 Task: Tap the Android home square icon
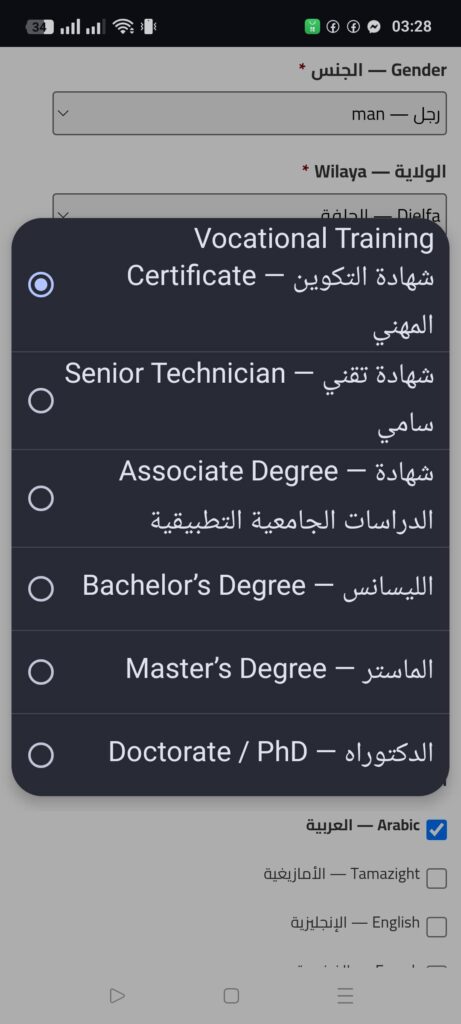point(231,995)
